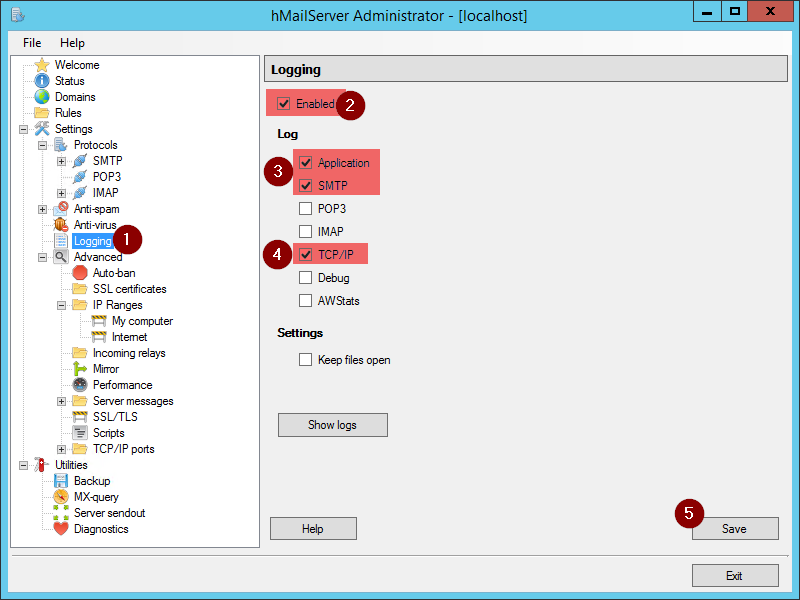Collapse the IP Ranges tree node
This screenshot has height=600, width=800.
[x=61, y=305]
